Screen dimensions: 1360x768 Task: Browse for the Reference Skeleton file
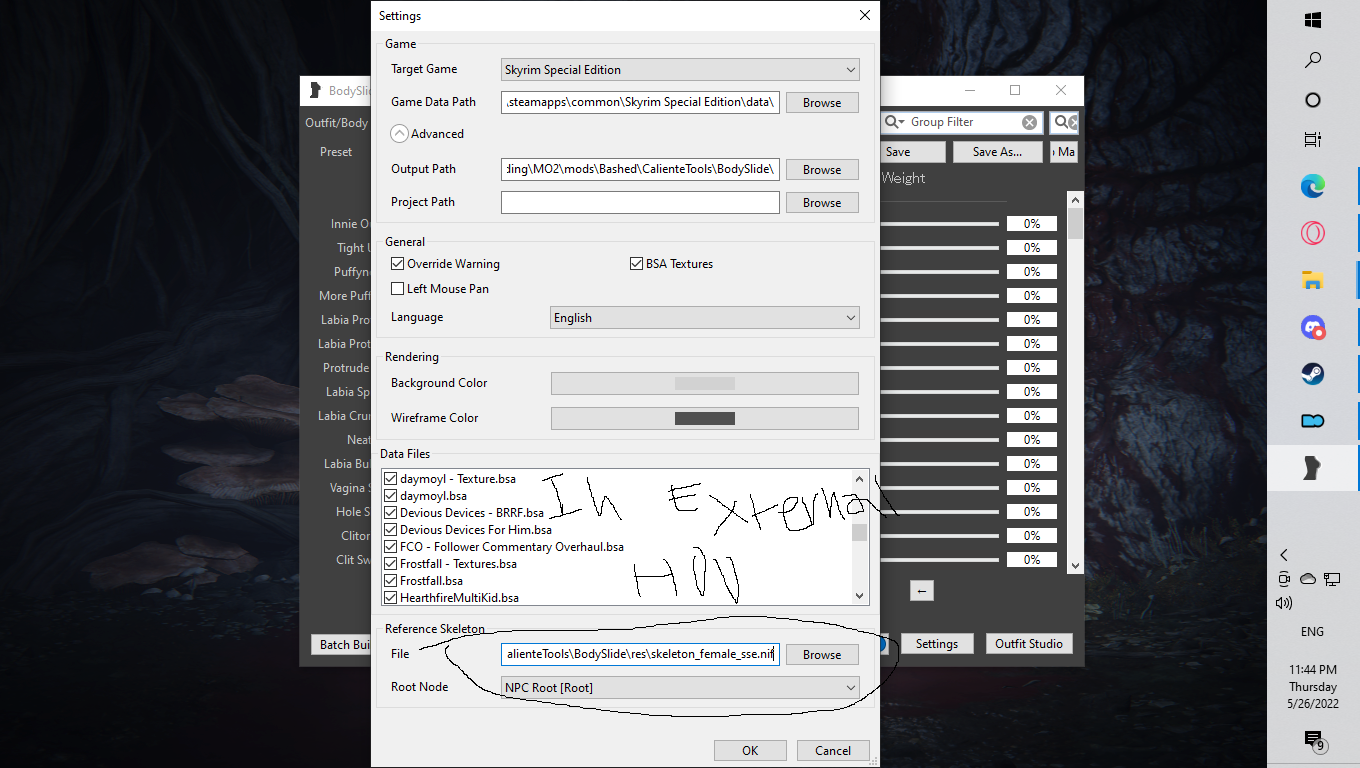pyautogui.click(x=822, y=655)
